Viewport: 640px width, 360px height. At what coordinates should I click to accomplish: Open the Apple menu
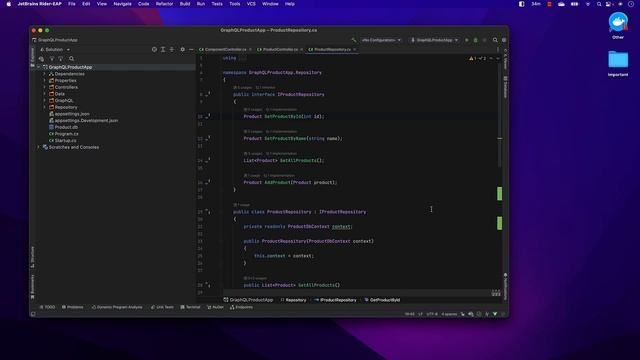tap(9, 4)
